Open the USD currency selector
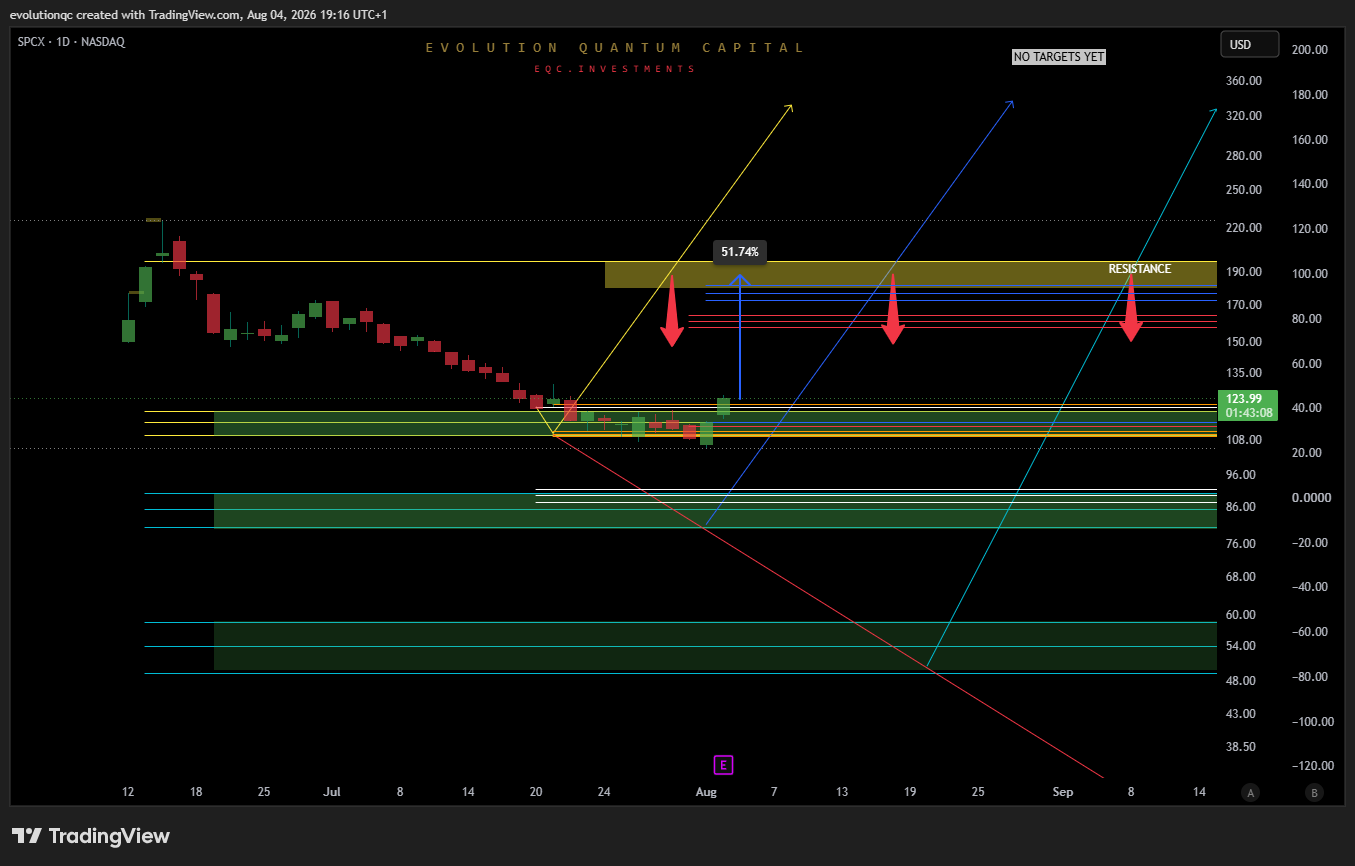1355x866 pixels. pos(1249,44)
